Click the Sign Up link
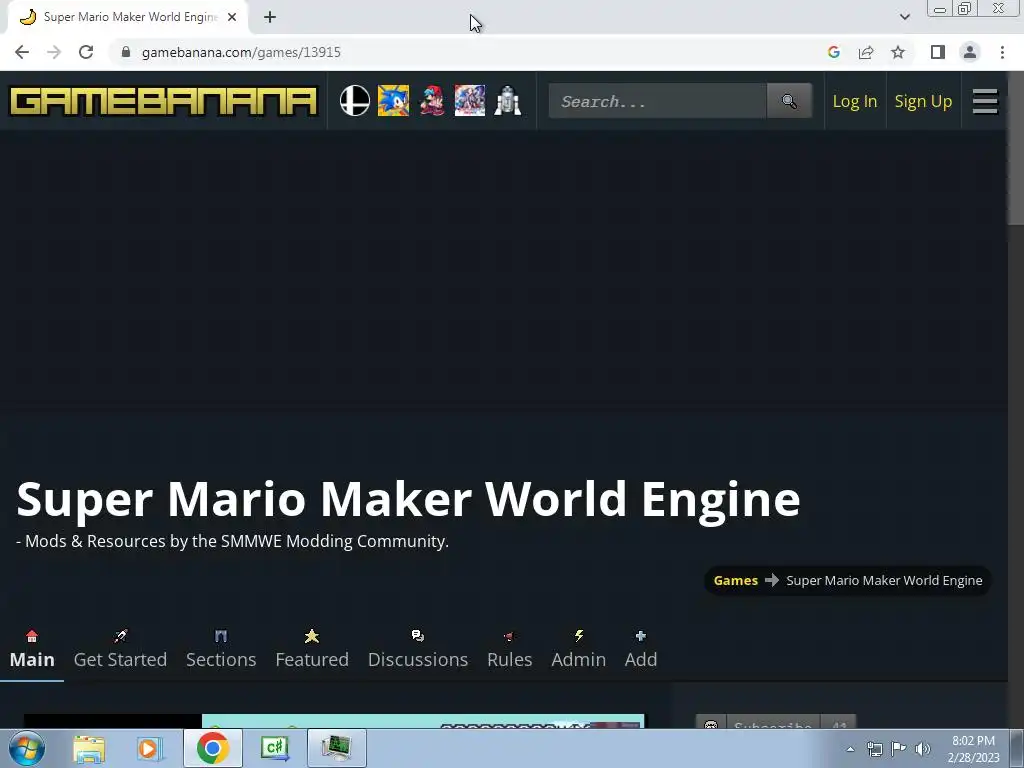 click(923, 101)
